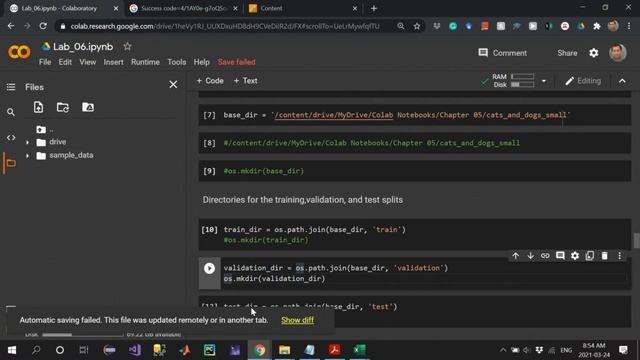Open the Google account avatar
The image size is (640, 360).
coord(618,53)
